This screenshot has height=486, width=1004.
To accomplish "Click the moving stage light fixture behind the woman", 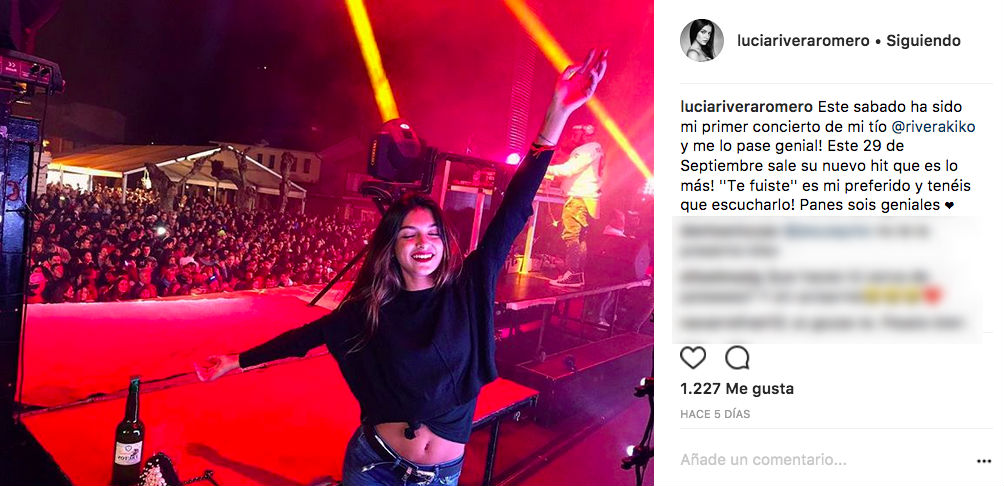I will [x=397, y=154].
